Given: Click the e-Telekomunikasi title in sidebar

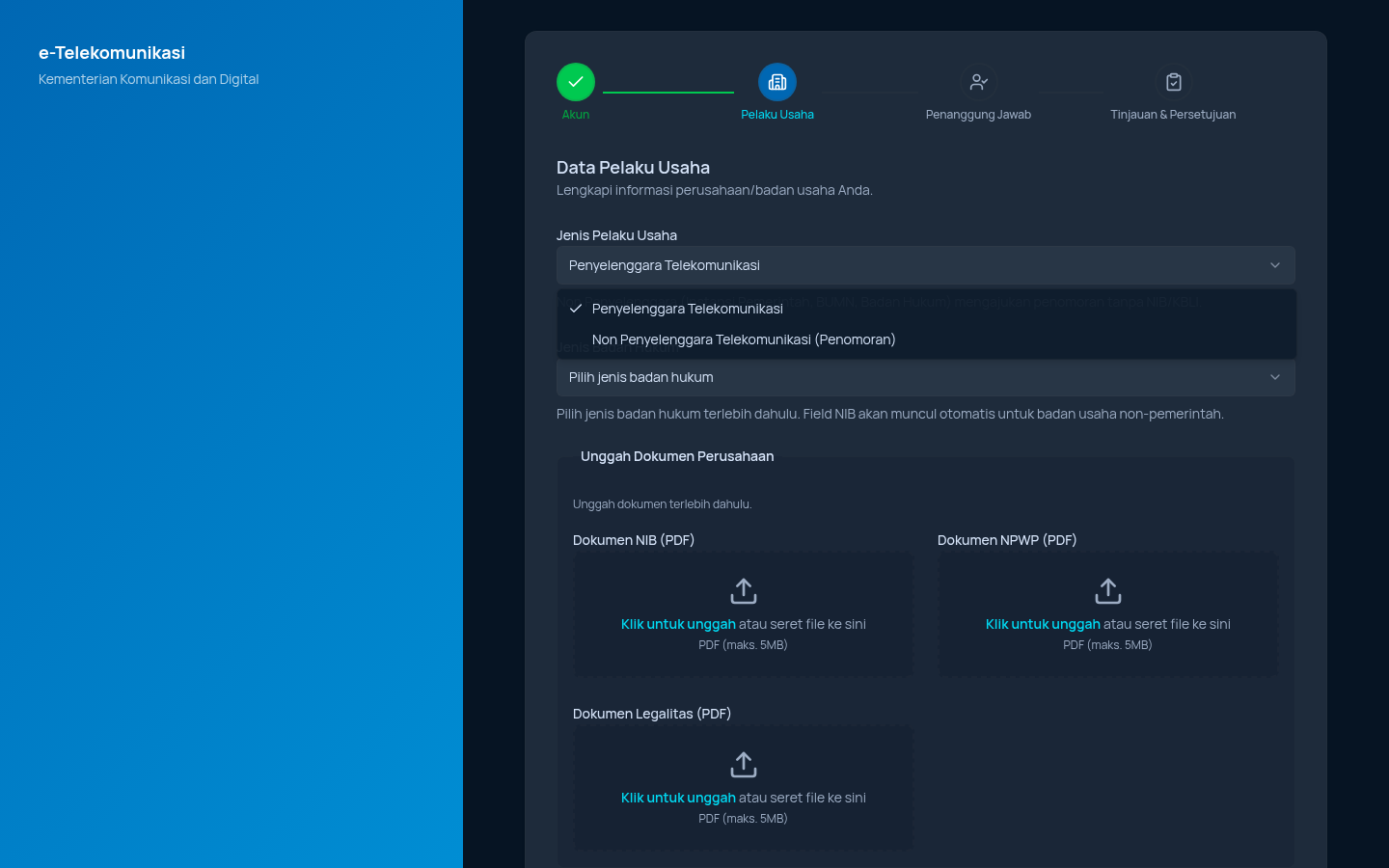Looking at the screenshot, I should 112,53.
